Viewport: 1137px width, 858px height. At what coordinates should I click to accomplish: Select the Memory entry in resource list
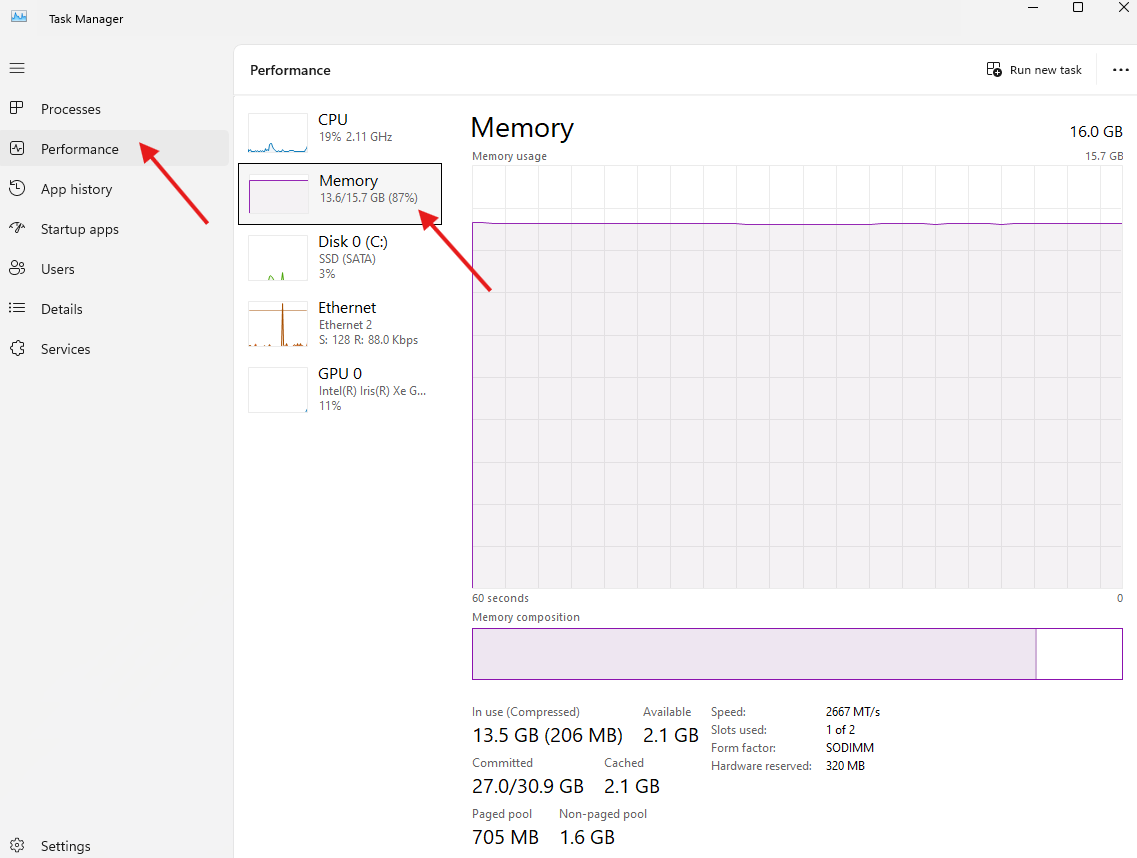click(x=340, y=194)
